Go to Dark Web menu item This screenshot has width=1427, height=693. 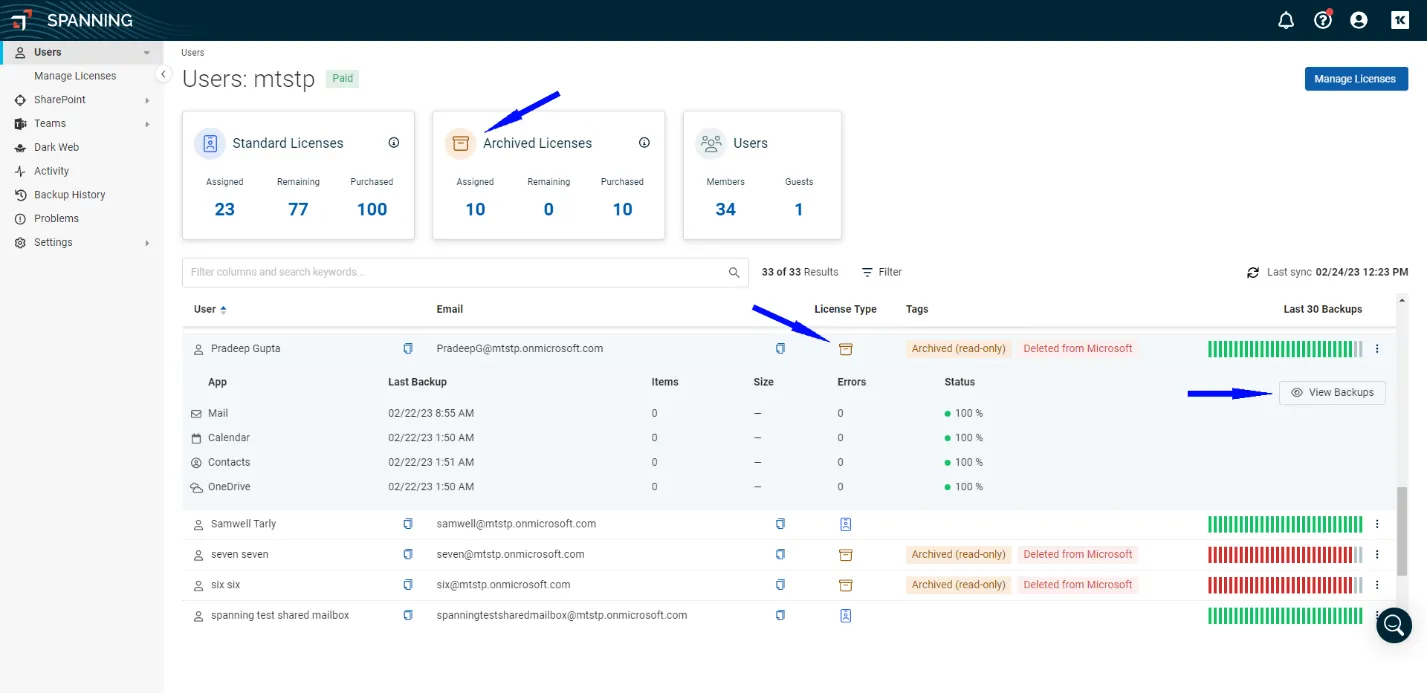click(56, 147)
